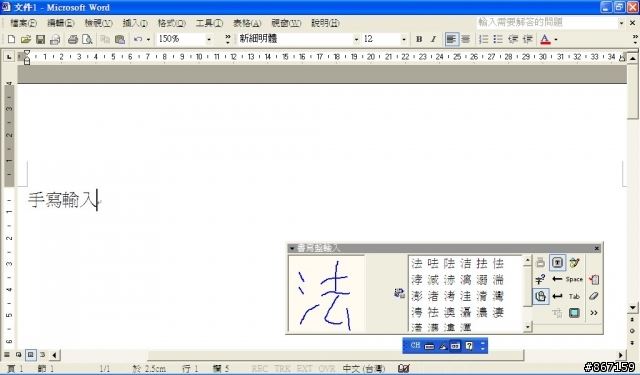Click the language bar handwriting pen icon

tap(442, 346)
